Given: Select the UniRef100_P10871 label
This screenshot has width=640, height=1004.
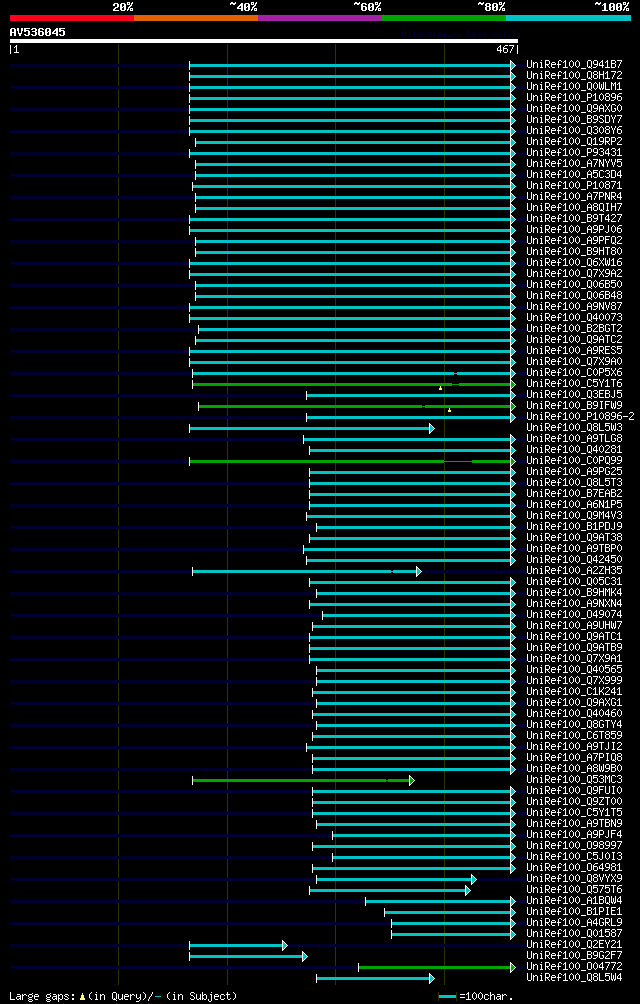Looking at the screenshot, I should pyautogui.click(x=574, y=186).
